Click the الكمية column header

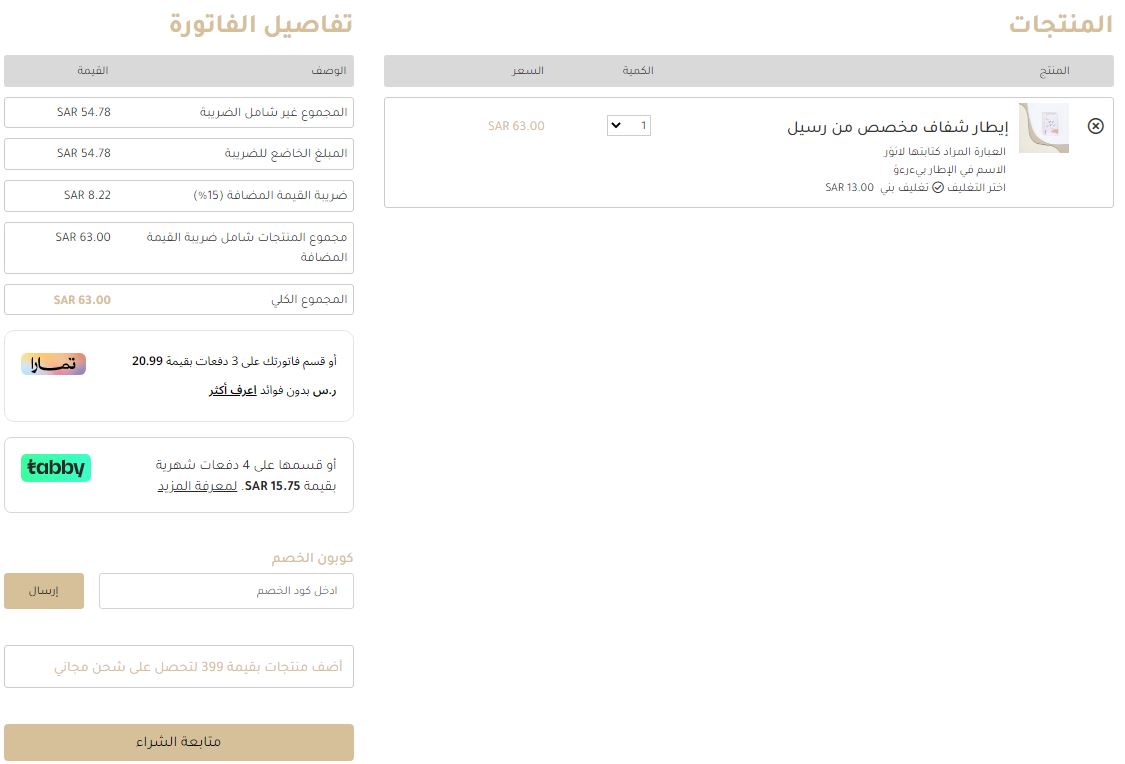(638, 71)
